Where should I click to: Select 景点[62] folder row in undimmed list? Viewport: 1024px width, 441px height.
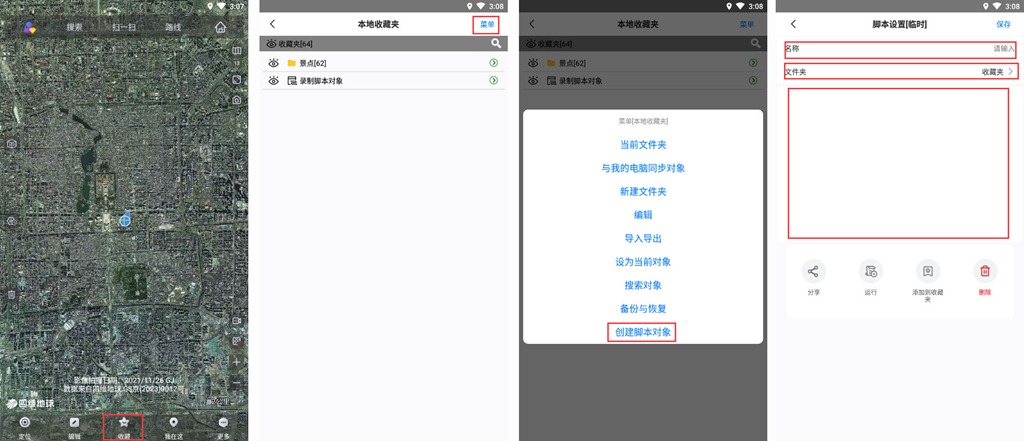click(383, 63)
